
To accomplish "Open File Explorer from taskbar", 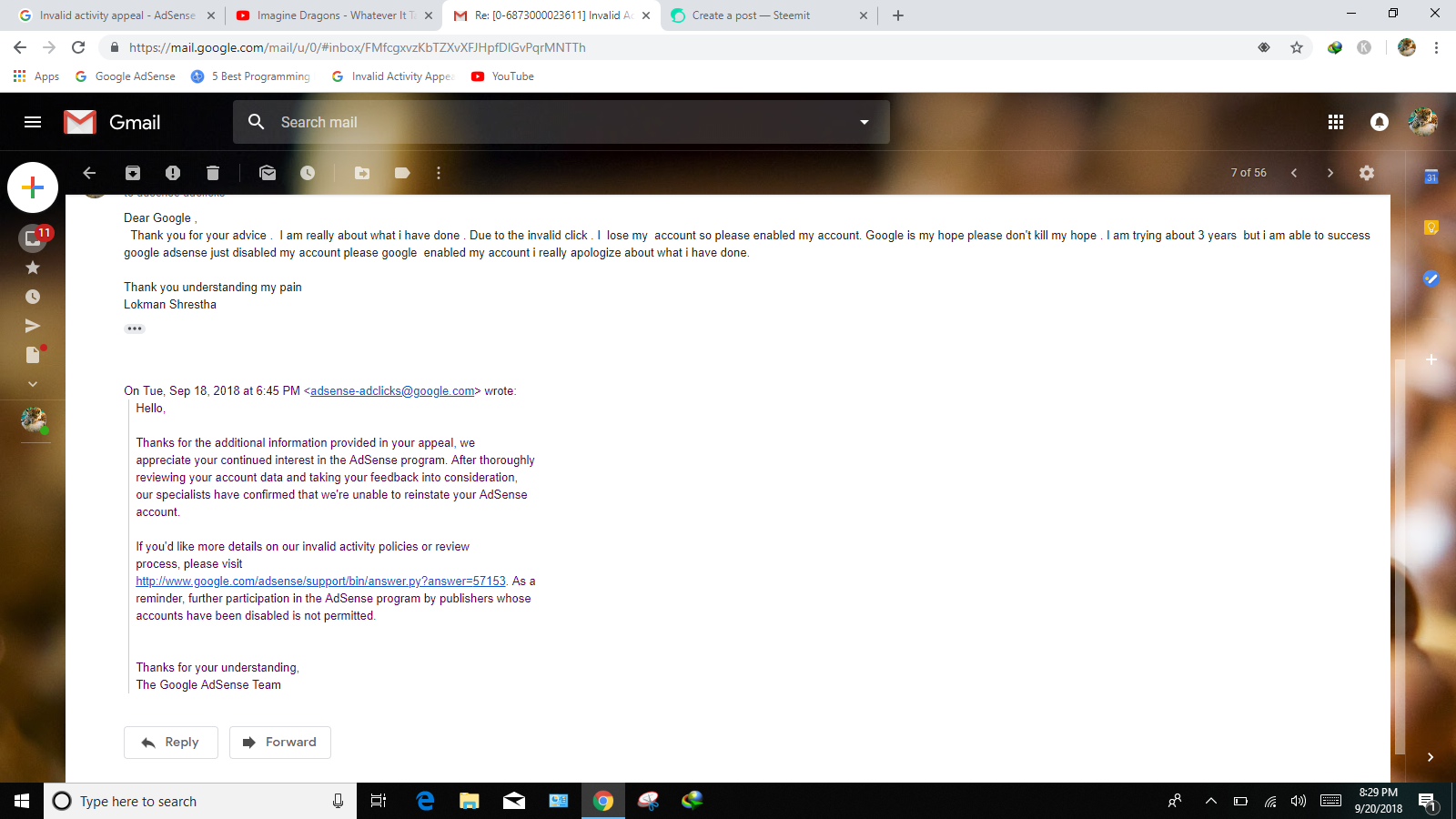I will [470, 801].
